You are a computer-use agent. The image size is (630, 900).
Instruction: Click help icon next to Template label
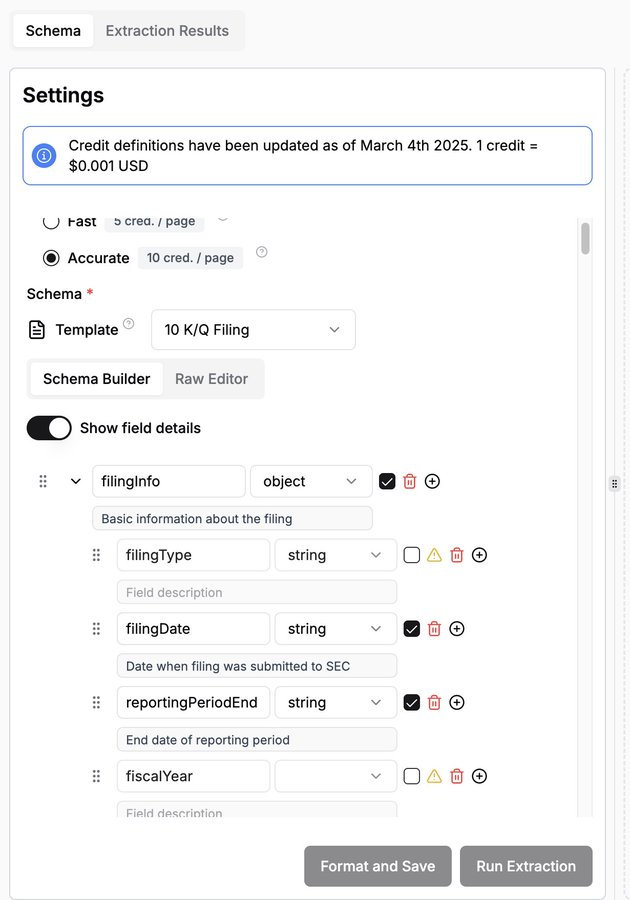pyautogui.click(x=128, y=326)
